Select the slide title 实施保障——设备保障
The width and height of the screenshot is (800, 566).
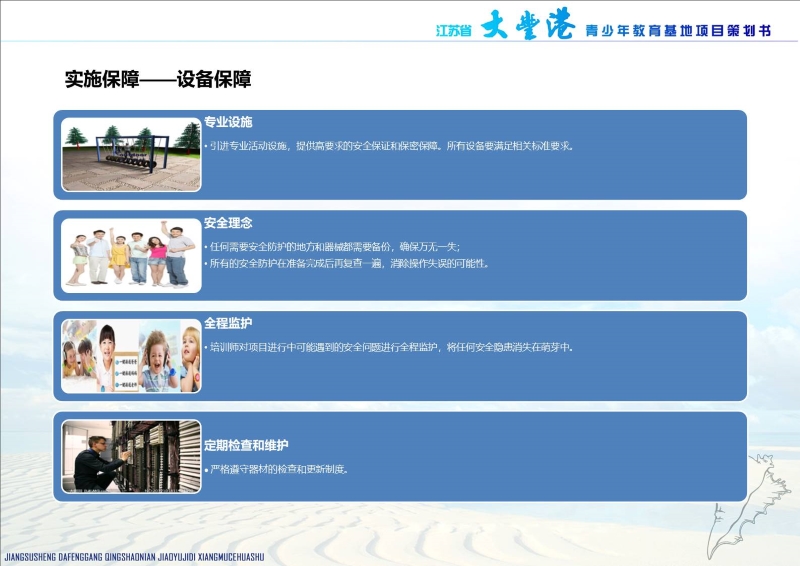click(158, 80)
